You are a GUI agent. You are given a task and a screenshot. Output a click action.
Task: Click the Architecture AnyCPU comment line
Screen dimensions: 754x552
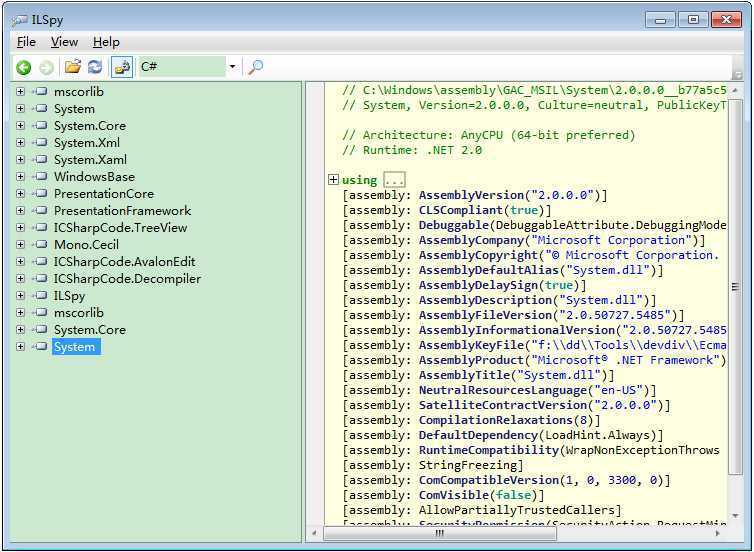(x=489, y=135)
